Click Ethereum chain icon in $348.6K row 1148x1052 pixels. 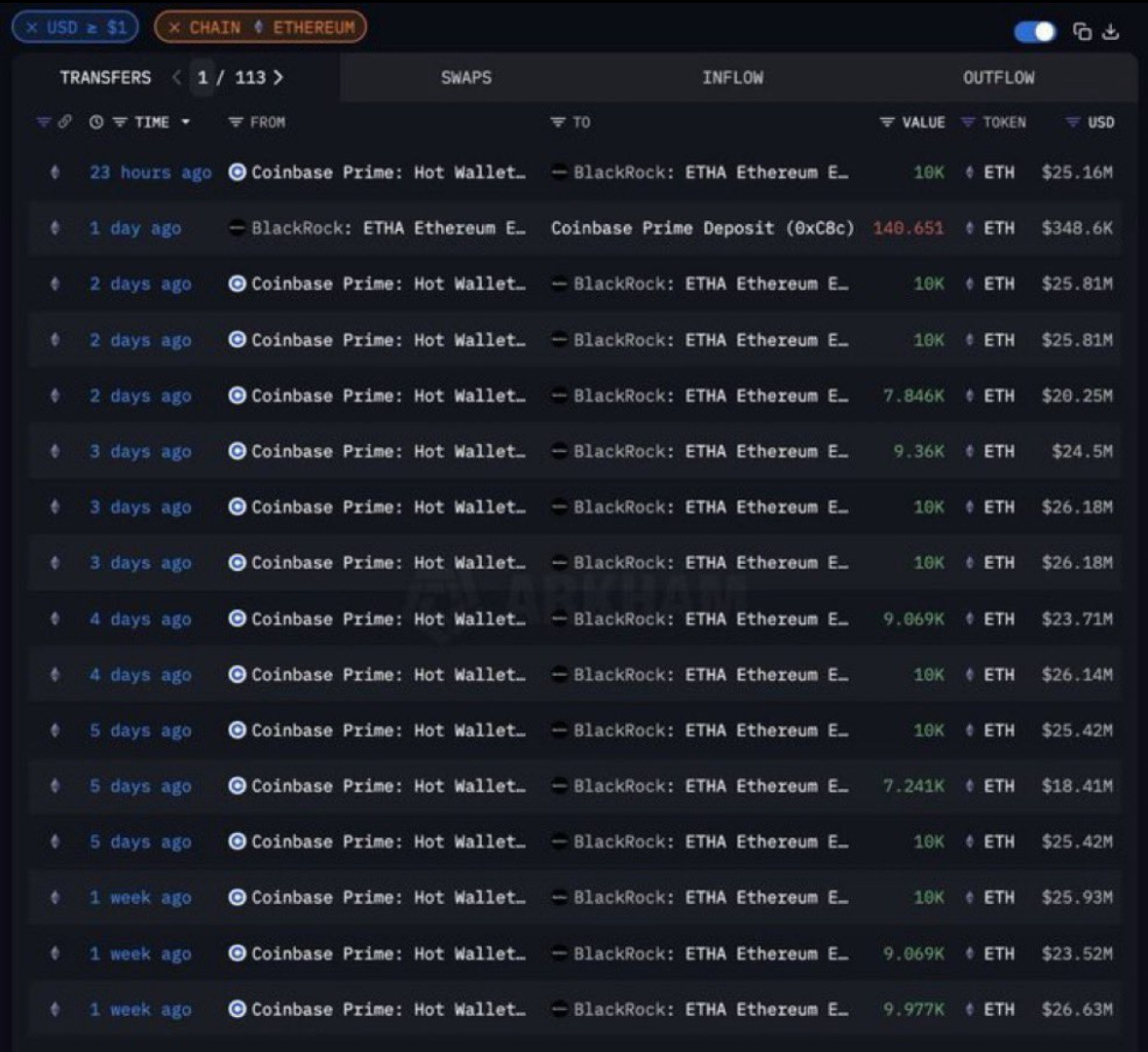pos(55,228)
